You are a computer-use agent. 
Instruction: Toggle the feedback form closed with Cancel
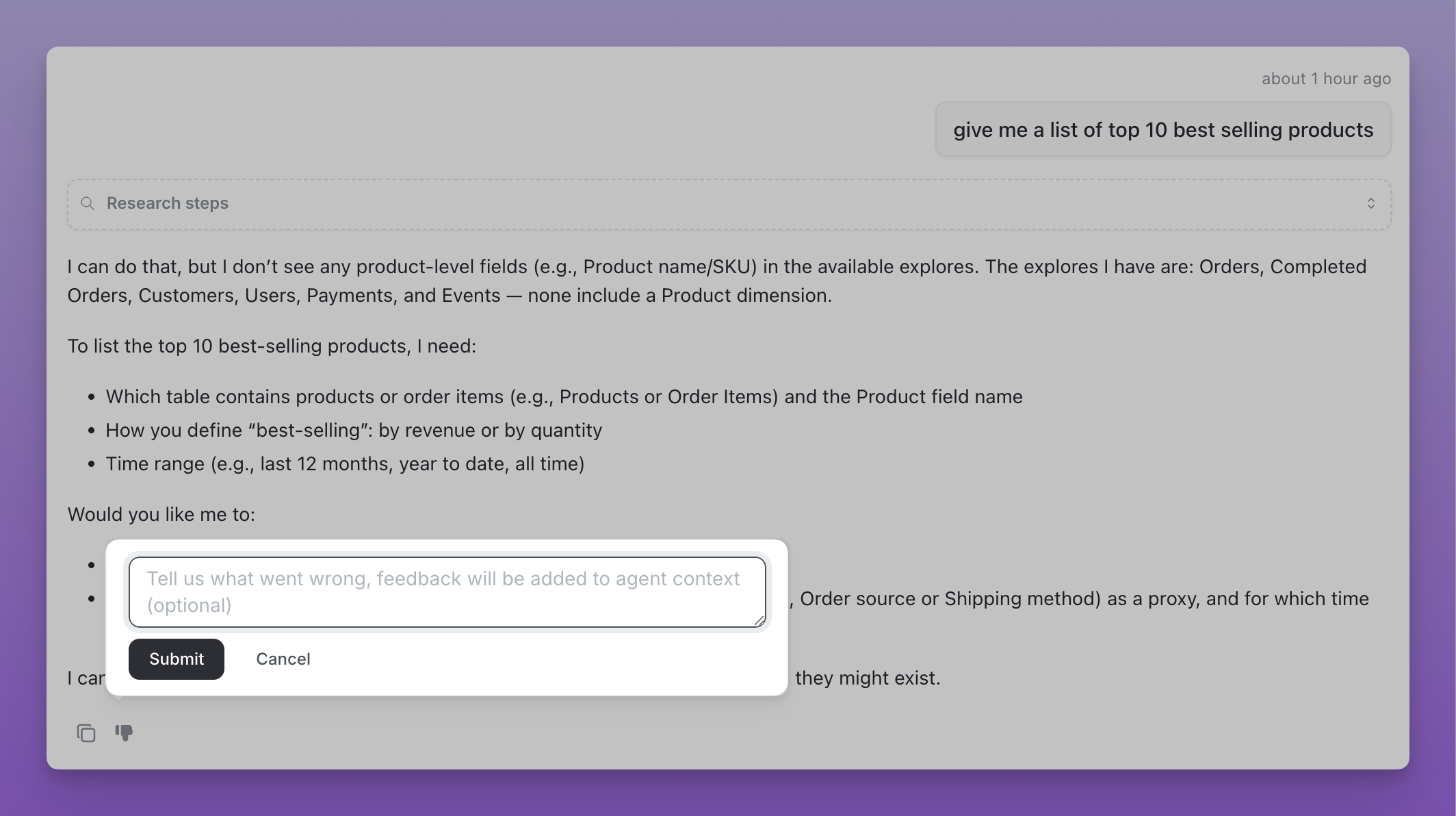pyautogui.click(x=283, y=659)
